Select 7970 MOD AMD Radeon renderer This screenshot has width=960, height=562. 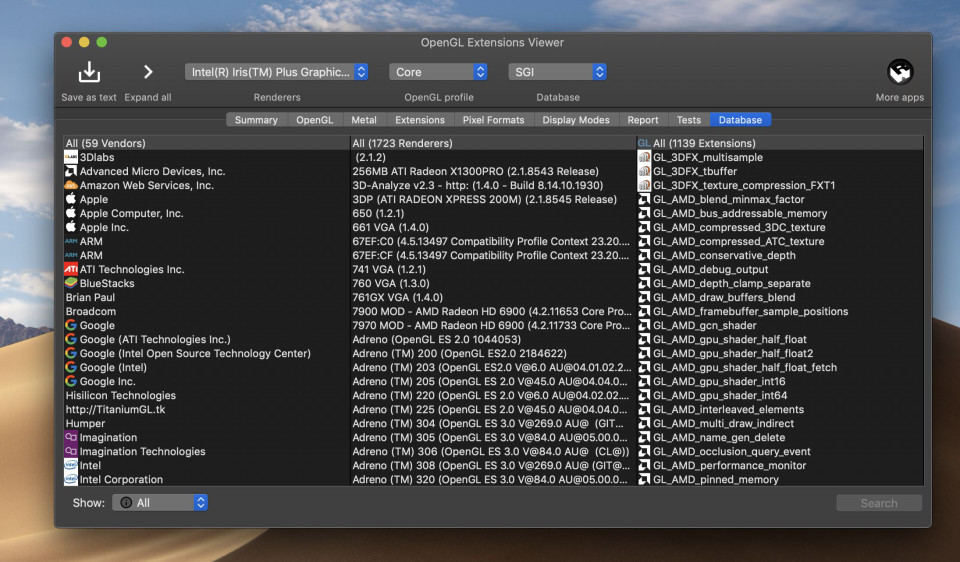tap(493, 326)
